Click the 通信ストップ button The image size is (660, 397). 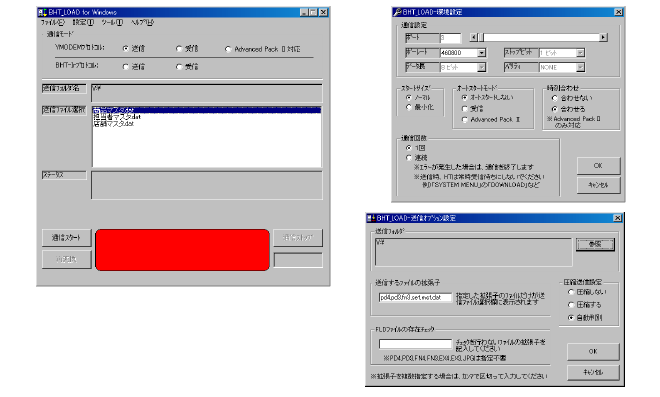tap(298, 238)
